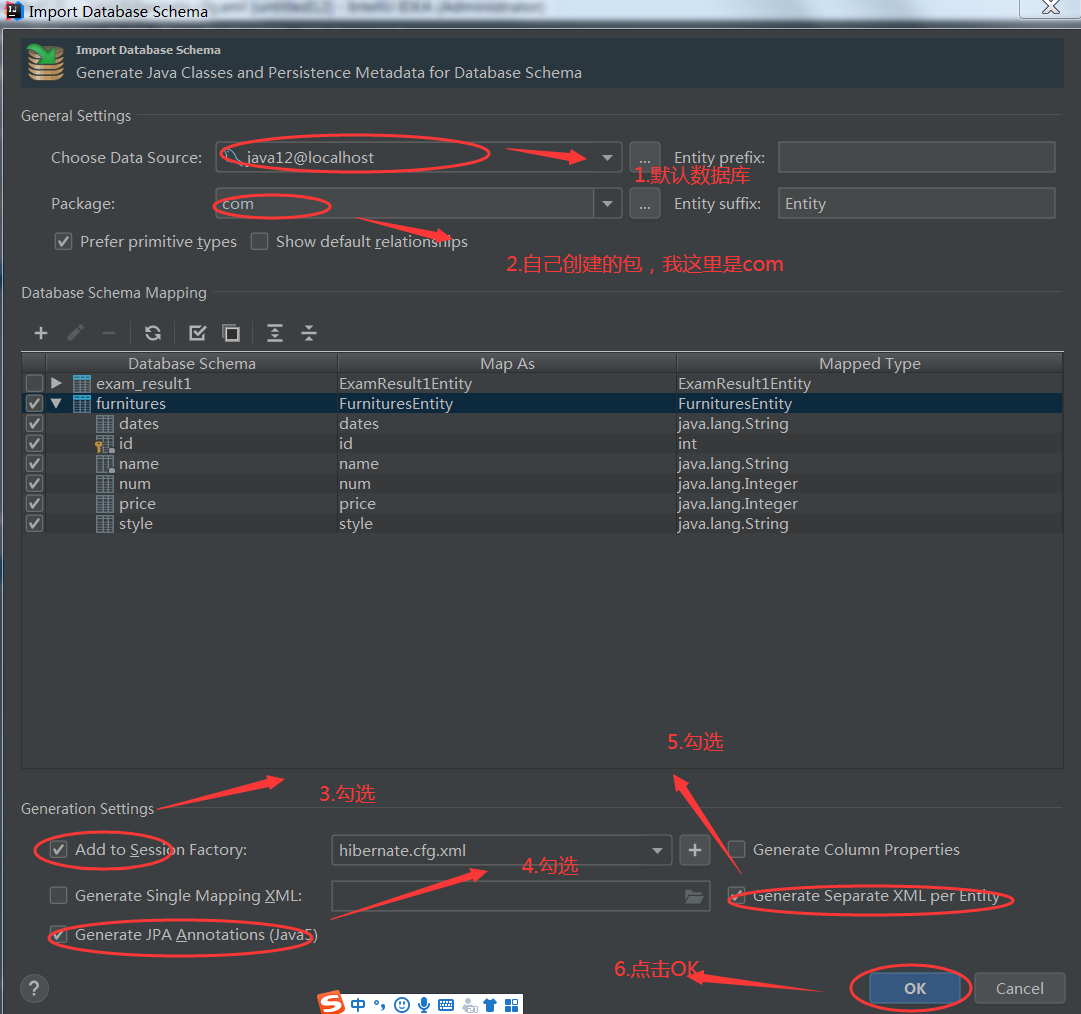
Task: Click the IME user account icon
Action: pyautogui.click(x=469, y=1005)
